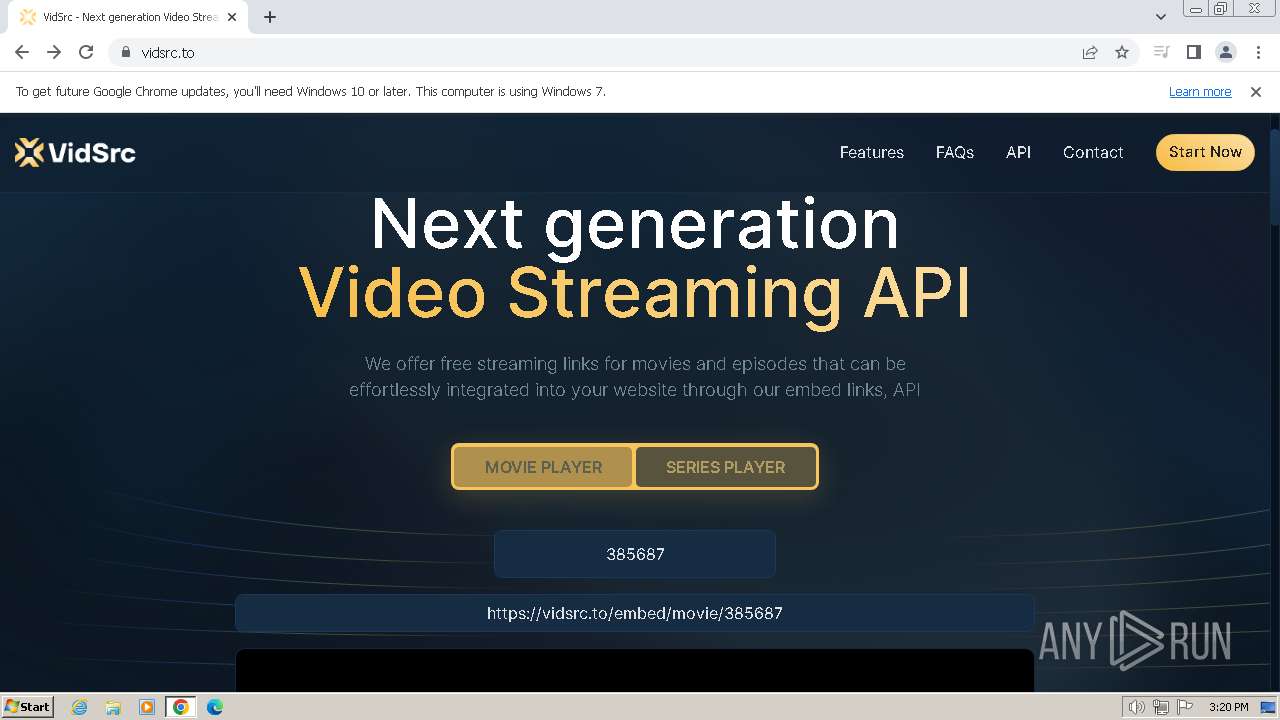Image resolution: width=1280 pixels, height=720 pixels.
Task: Open the media control icon in toolbar
Action: click(x=1161, y=52)
